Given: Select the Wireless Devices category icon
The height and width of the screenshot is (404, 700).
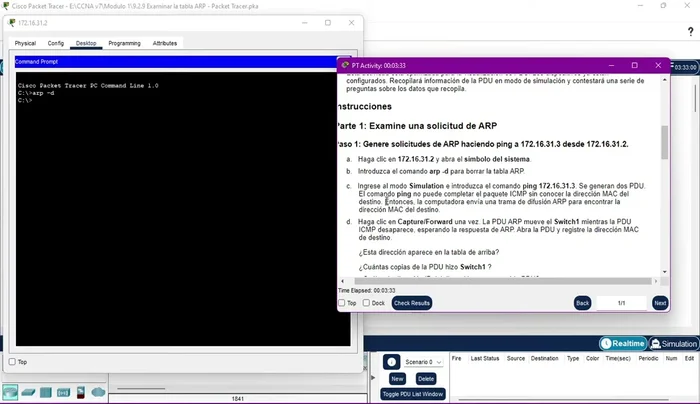Looking at the screenshot, I should pyautogui.click(x=63, y=392).
